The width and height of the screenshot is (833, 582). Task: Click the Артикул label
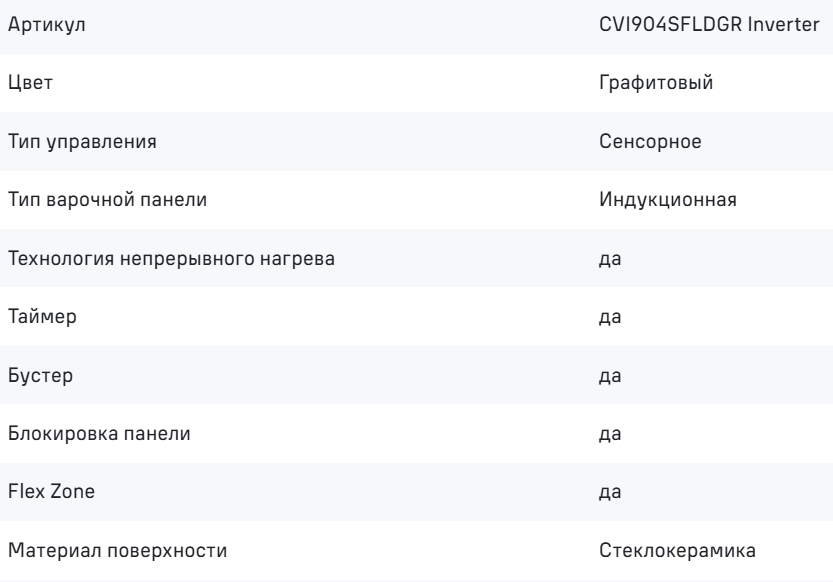(47, 25)
